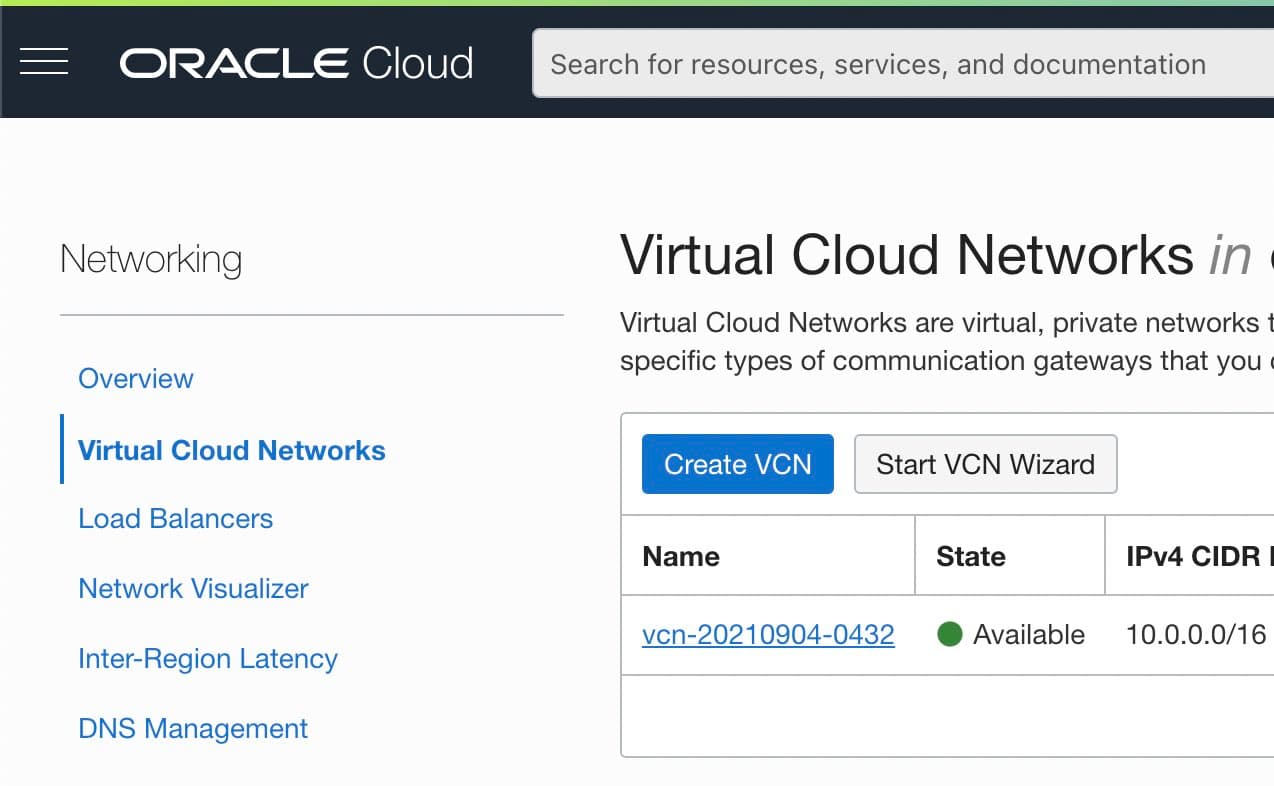Create a new VCN
Image resolution: width=1274 pixels, height=786 pixels.
click(737, 464)
